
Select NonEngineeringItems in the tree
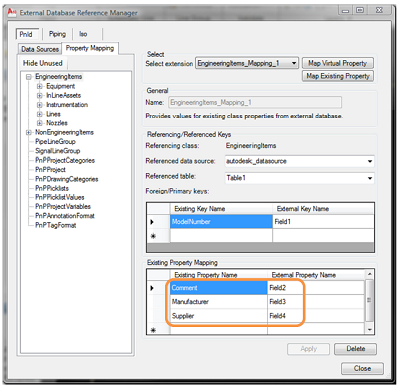click(x=64, y=132)
